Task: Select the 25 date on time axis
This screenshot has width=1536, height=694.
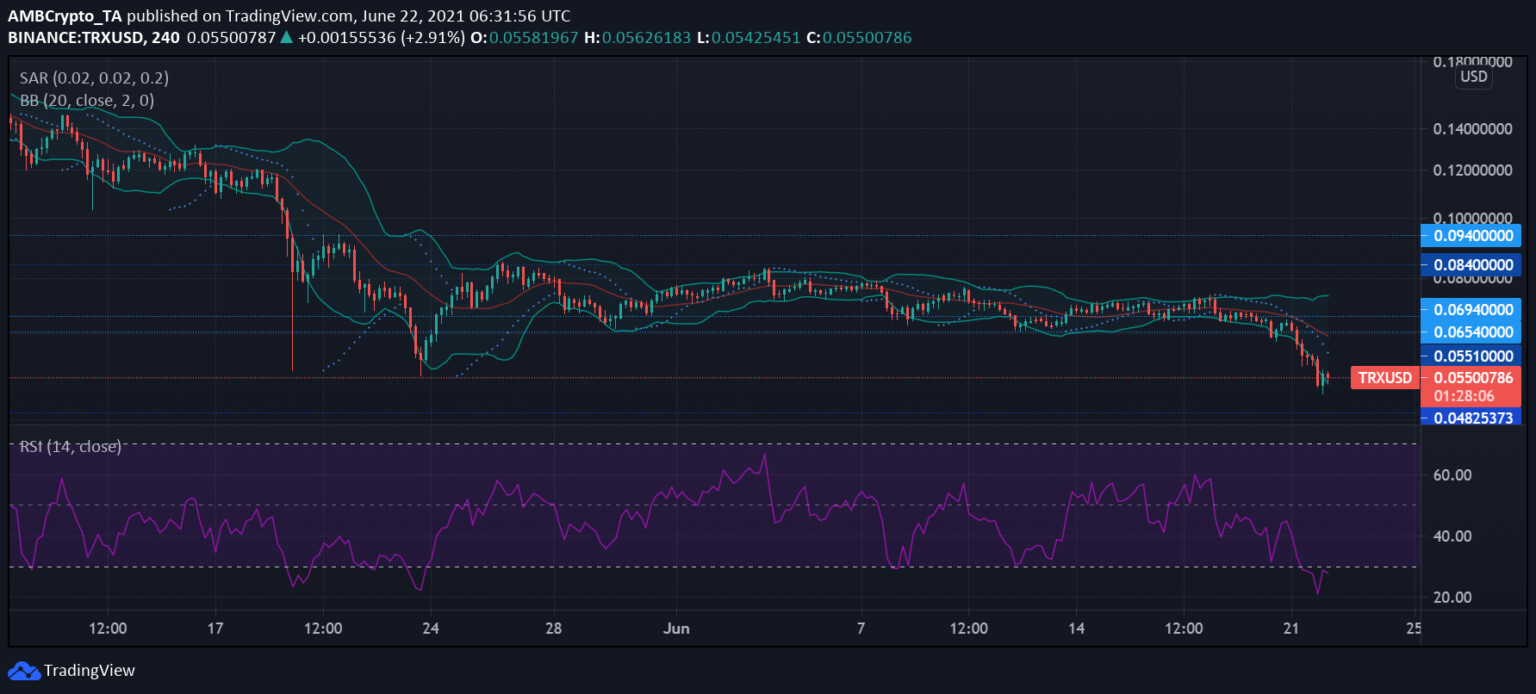Action: point(1414,629)
